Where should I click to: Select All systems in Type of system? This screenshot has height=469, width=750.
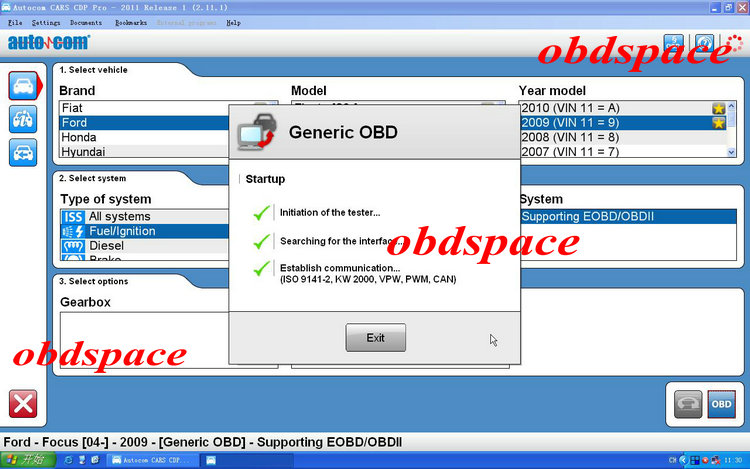click(x=144, y=217)
